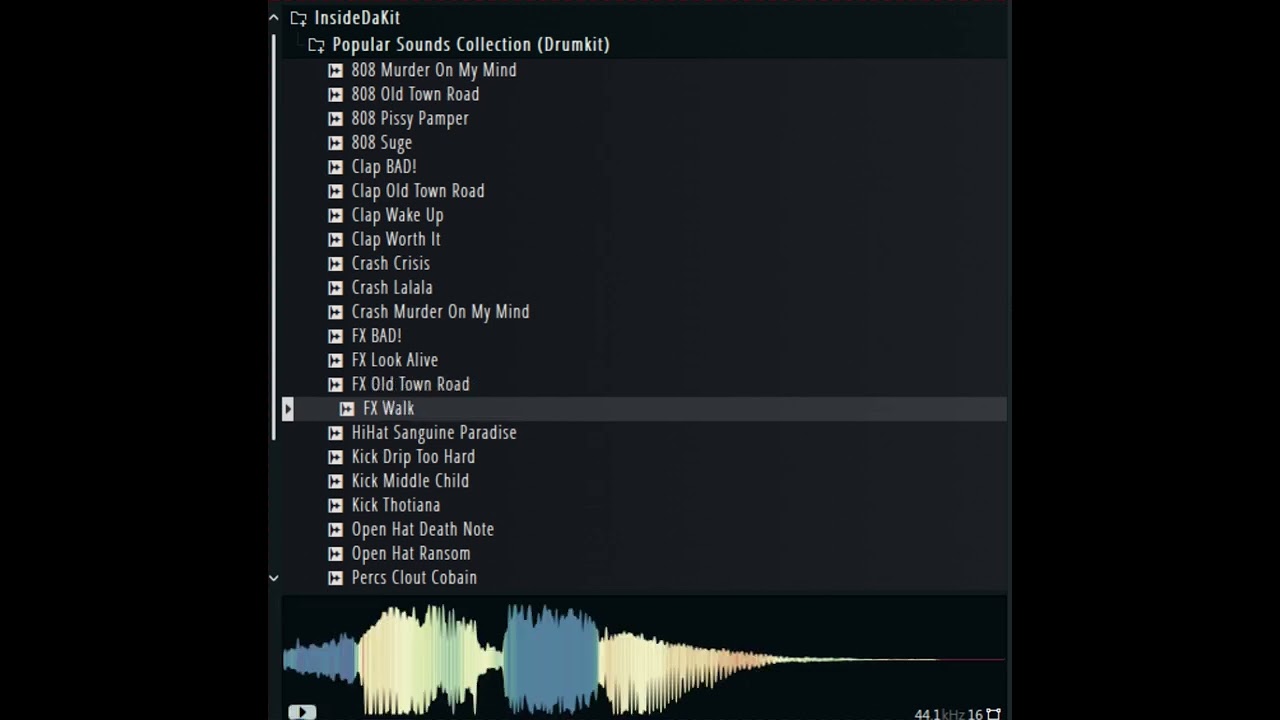Viewport: 1280px width, 720px height.
Task: Click sample icon beside HiHat Sanguine Paradise
Action: click(336, 433)
